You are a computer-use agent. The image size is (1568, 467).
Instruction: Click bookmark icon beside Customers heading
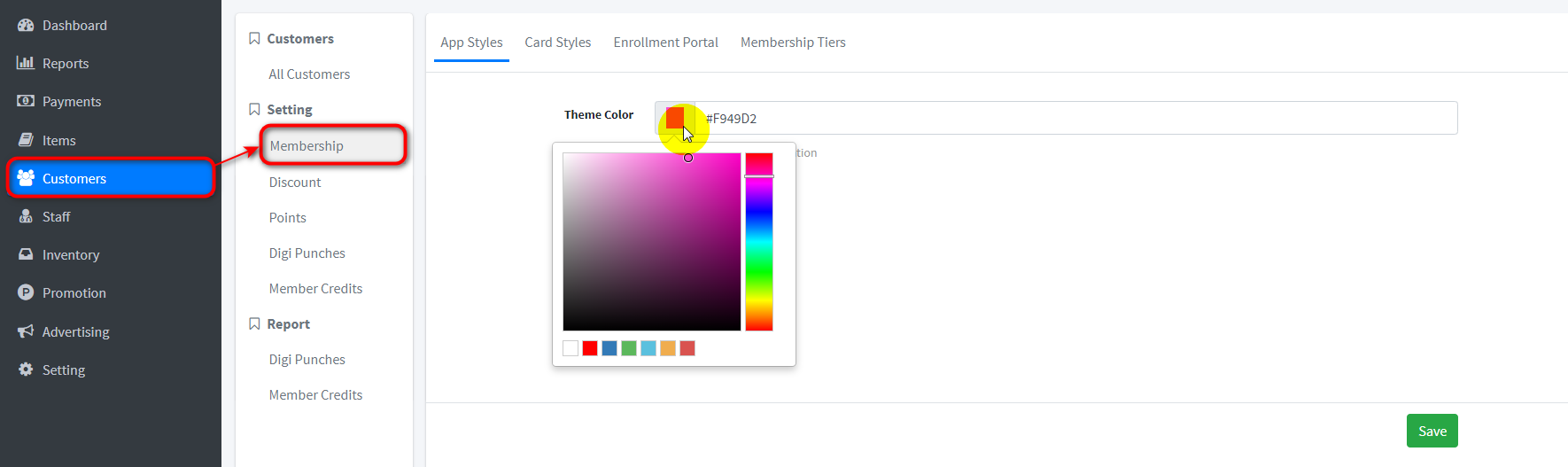point(254,38)
